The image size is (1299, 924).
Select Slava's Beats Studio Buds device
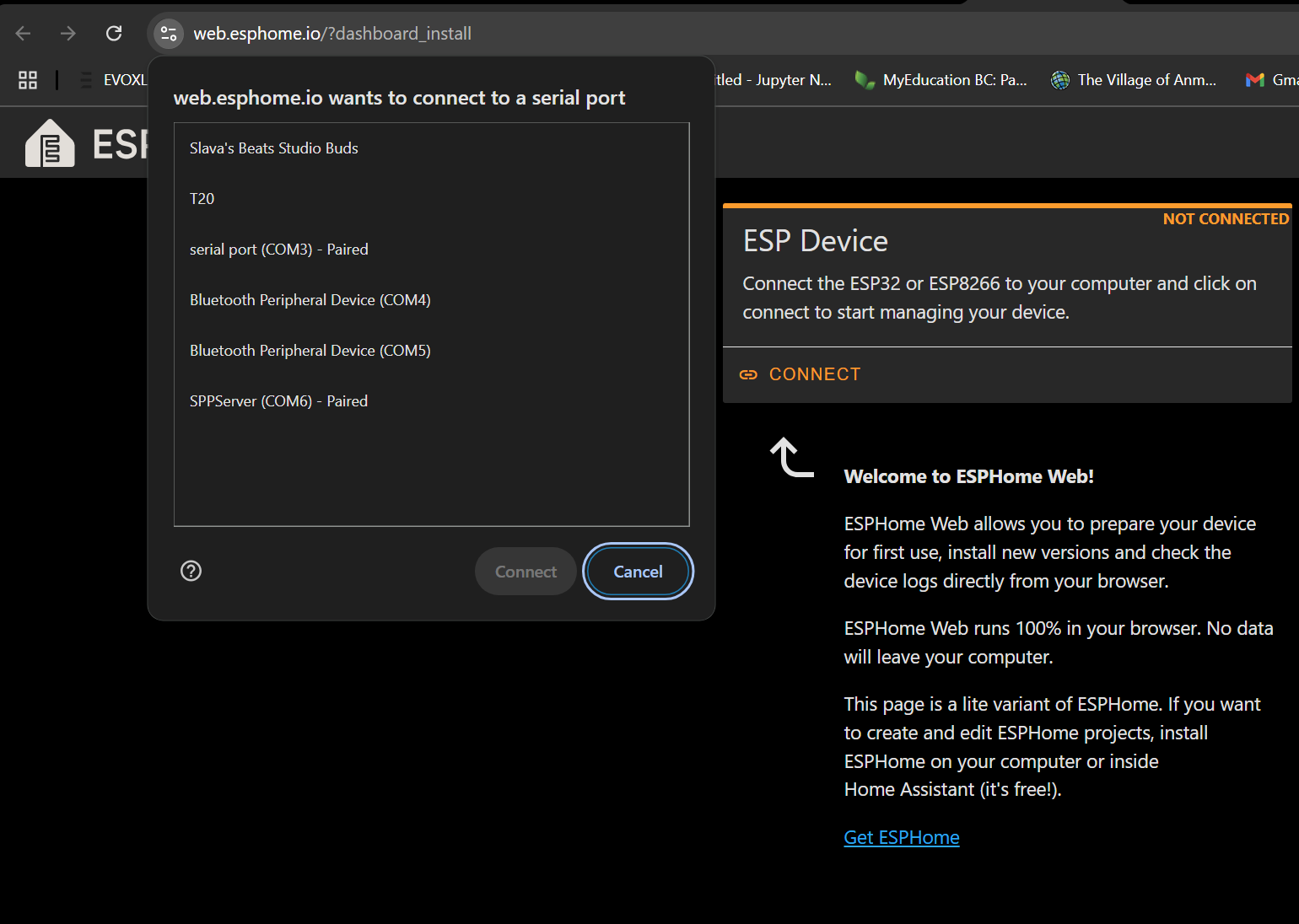point(274,148)
